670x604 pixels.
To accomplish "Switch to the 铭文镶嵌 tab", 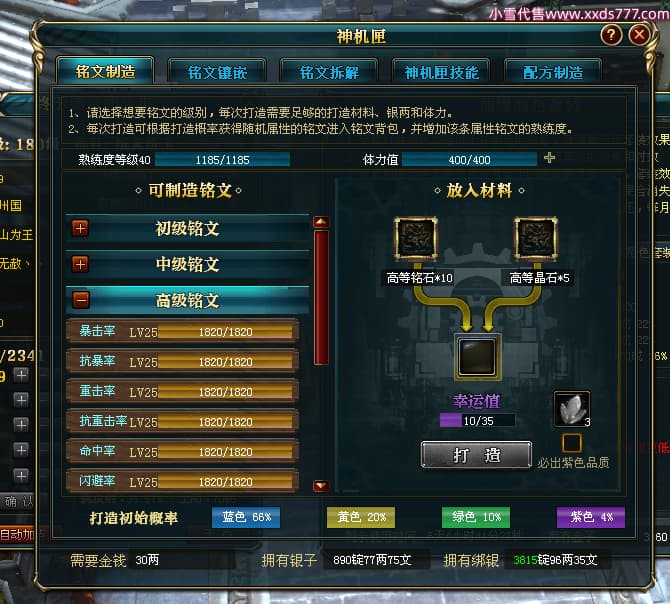I will coord(217,72).
